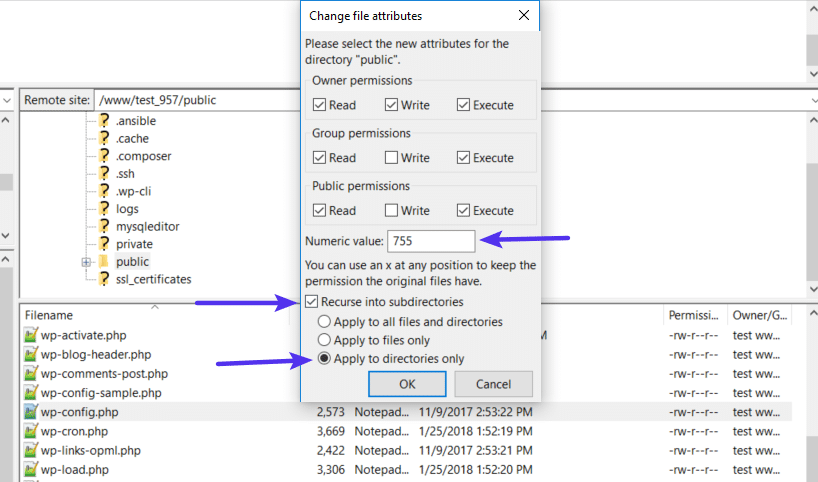
Task: Click Cancel in Change file attributes dialog
Action: click(x=493, y=384)
